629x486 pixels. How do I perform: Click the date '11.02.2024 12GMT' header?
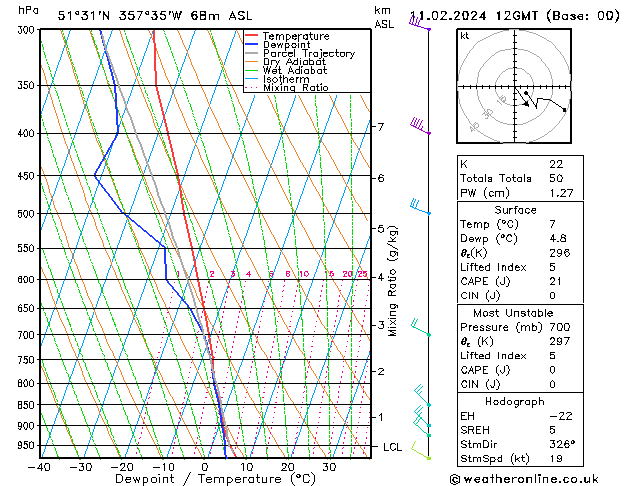coord(474,16)
